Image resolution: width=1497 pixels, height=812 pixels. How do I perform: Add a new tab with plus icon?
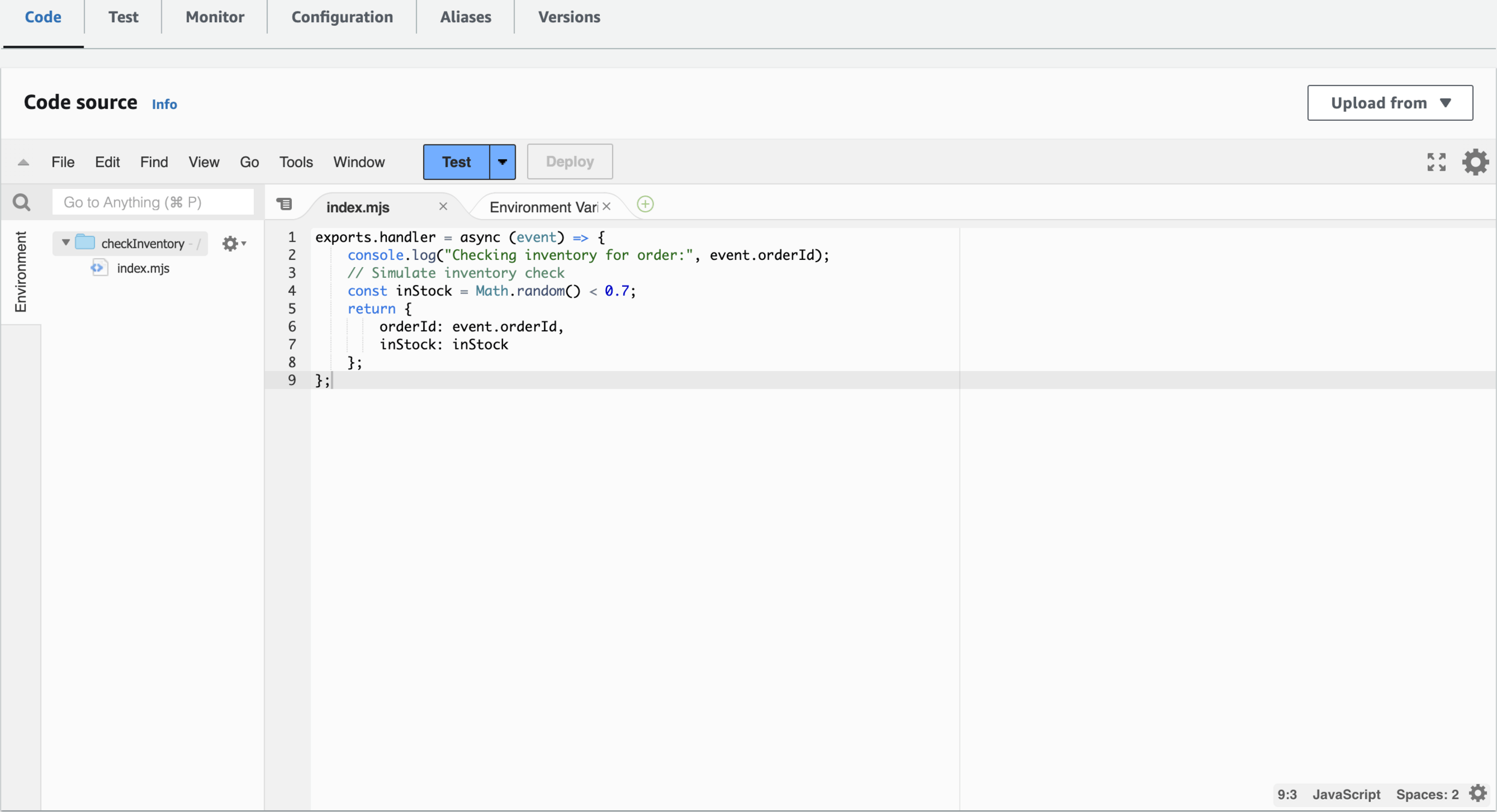645,205
